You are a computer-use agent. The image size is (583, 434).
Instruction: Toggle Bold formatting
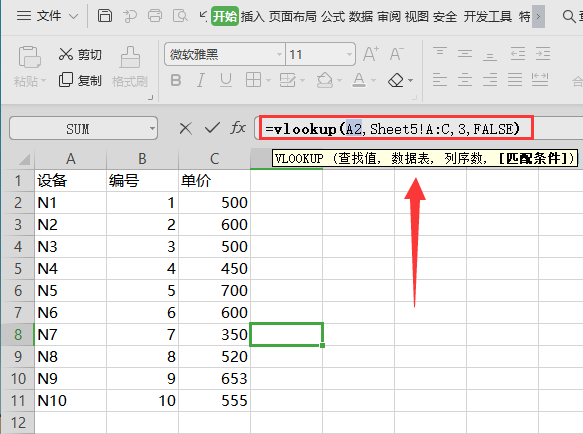[x=176, y=80]
